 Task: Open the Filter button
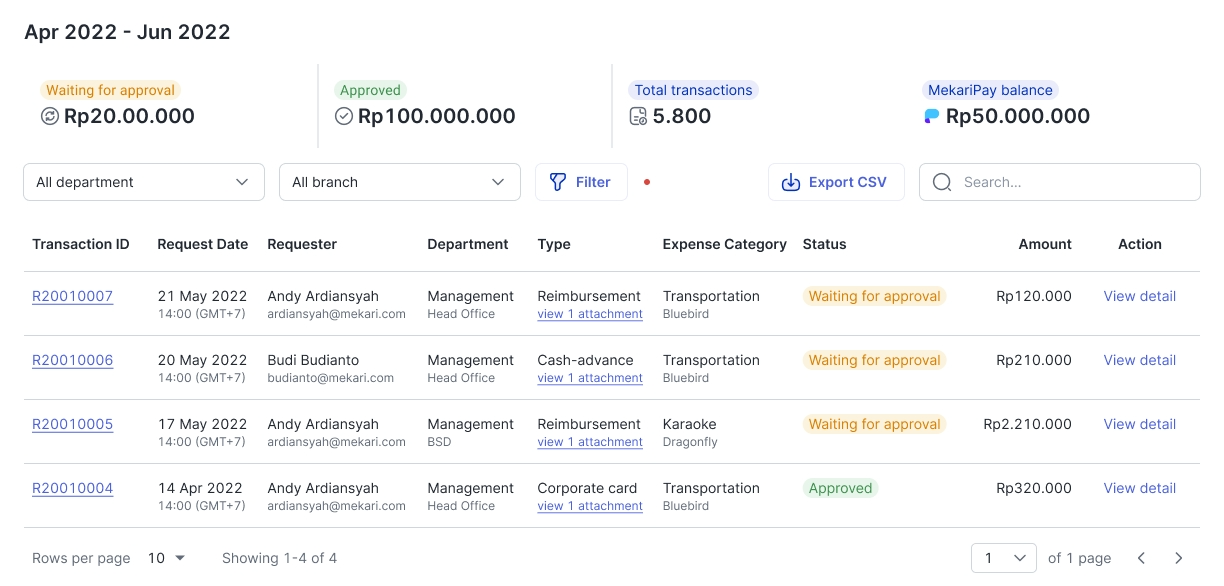582,182
